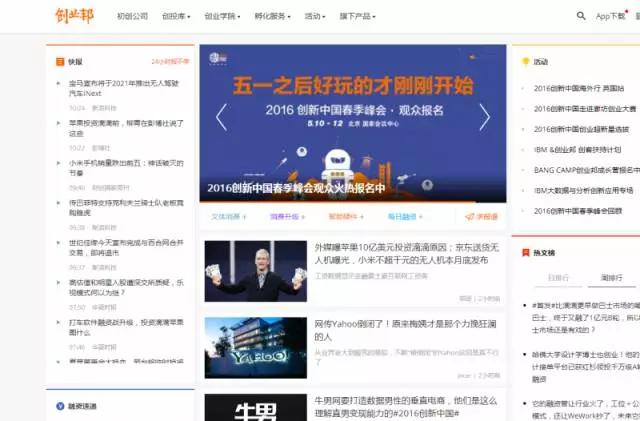Image resolution: width=640 pixels, height=421 pixels.
Task: Open the 24小时报不停 link
Action: pos(171,62)
